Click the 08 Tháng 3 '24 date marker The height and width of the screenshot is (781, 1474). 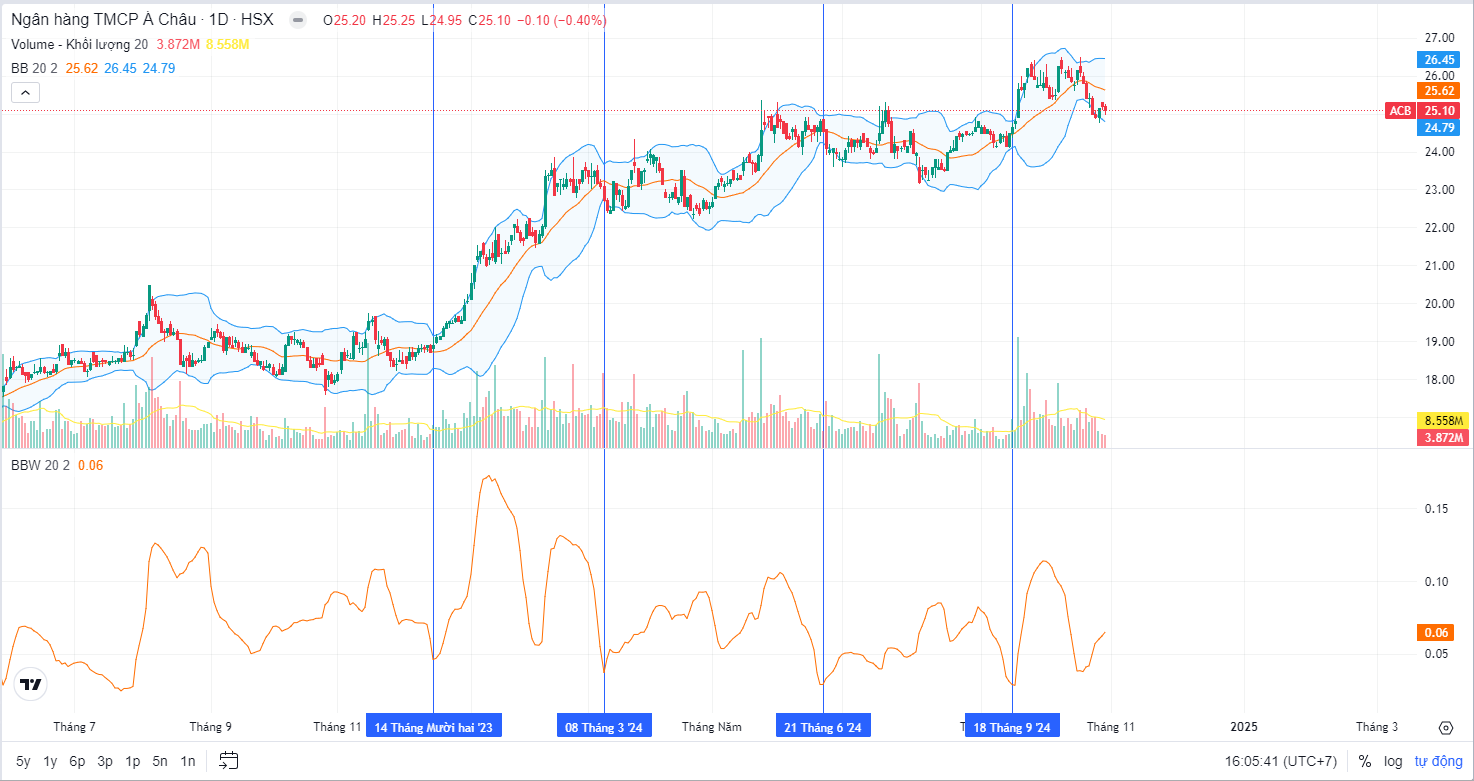click(x=604, y=727)
